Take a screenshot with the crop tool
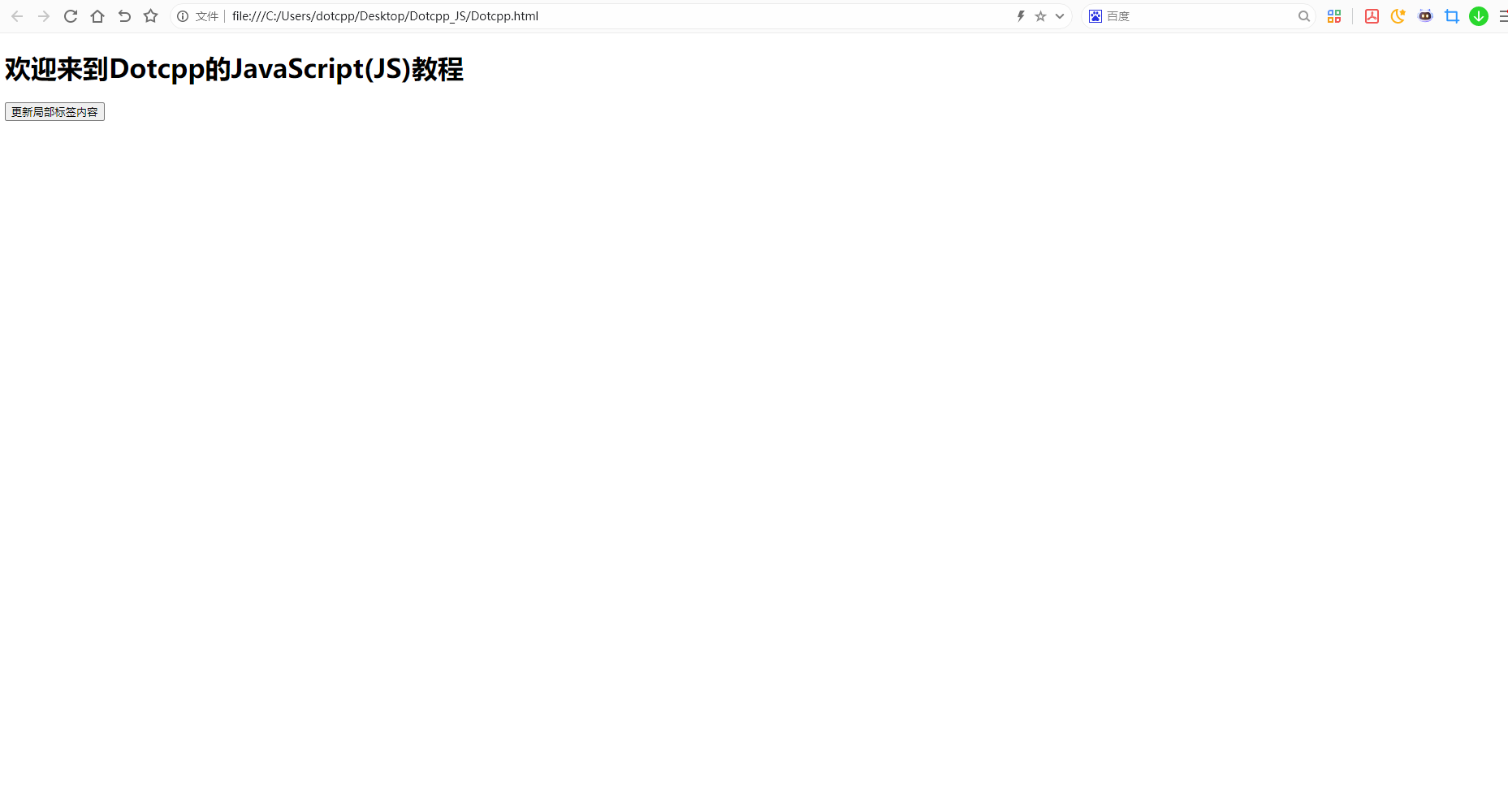1508x812 pixels. tap(1452, 15)
